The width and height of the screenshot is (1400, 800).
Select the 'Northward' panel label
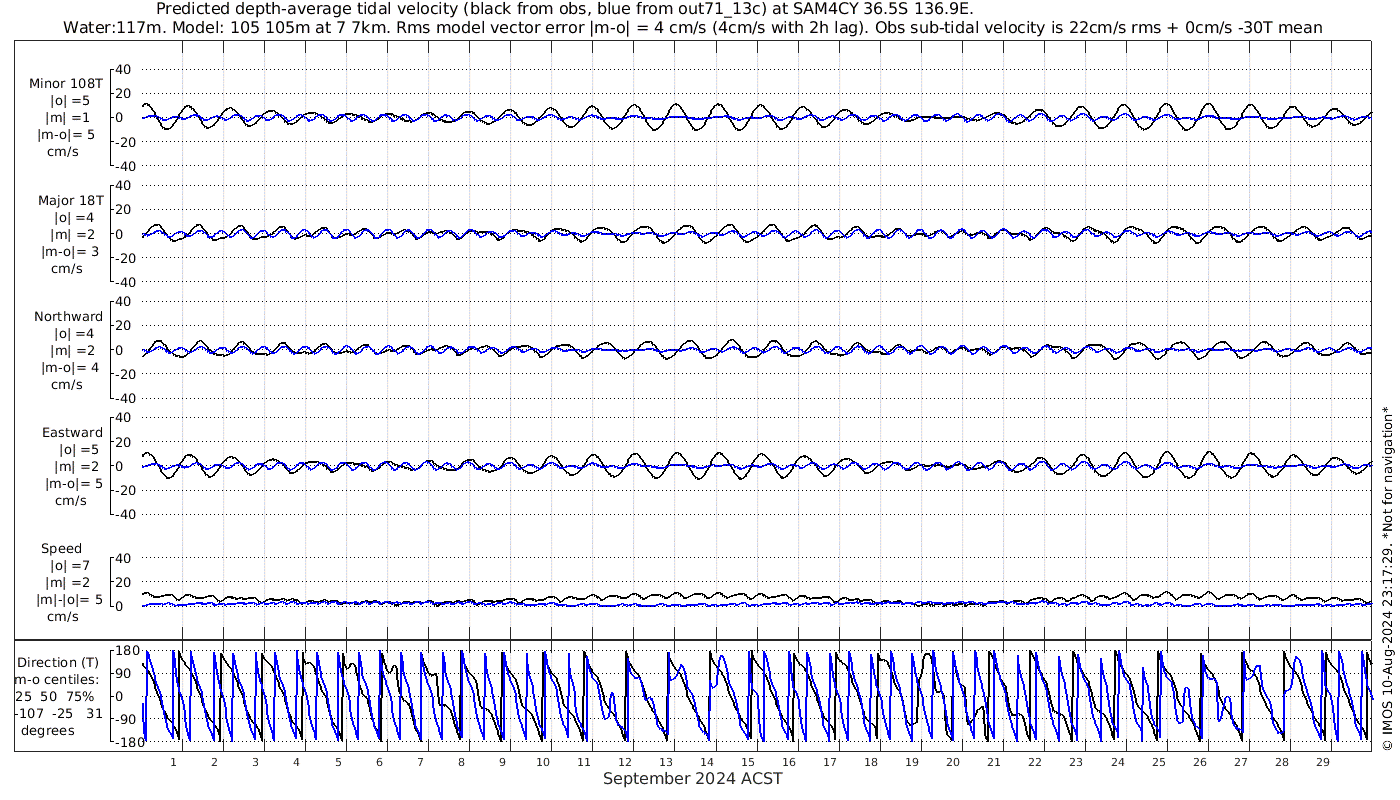[68, 317]
